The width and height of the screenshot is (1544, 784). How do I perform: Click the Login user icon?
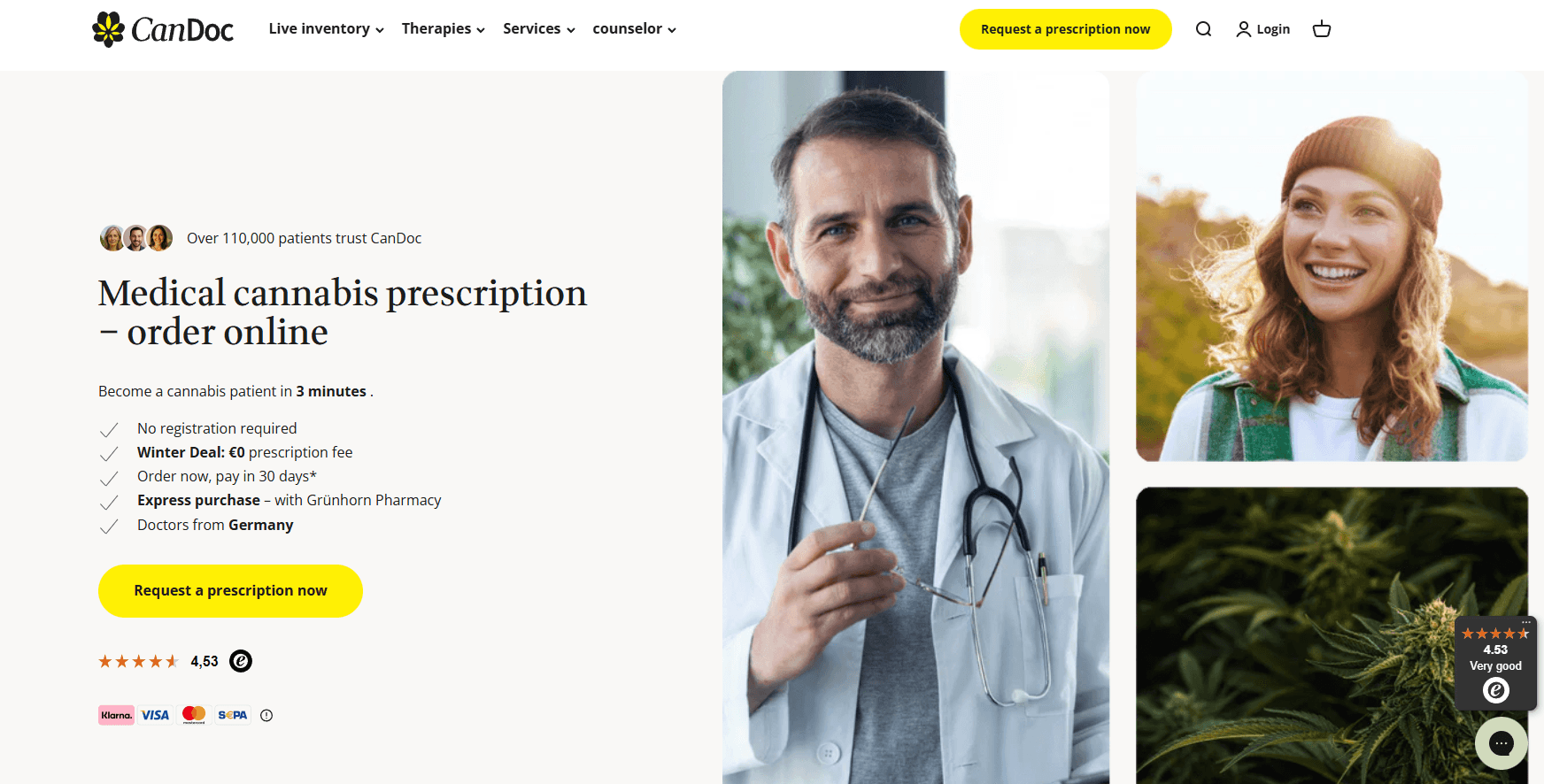tap(1244, 29)
